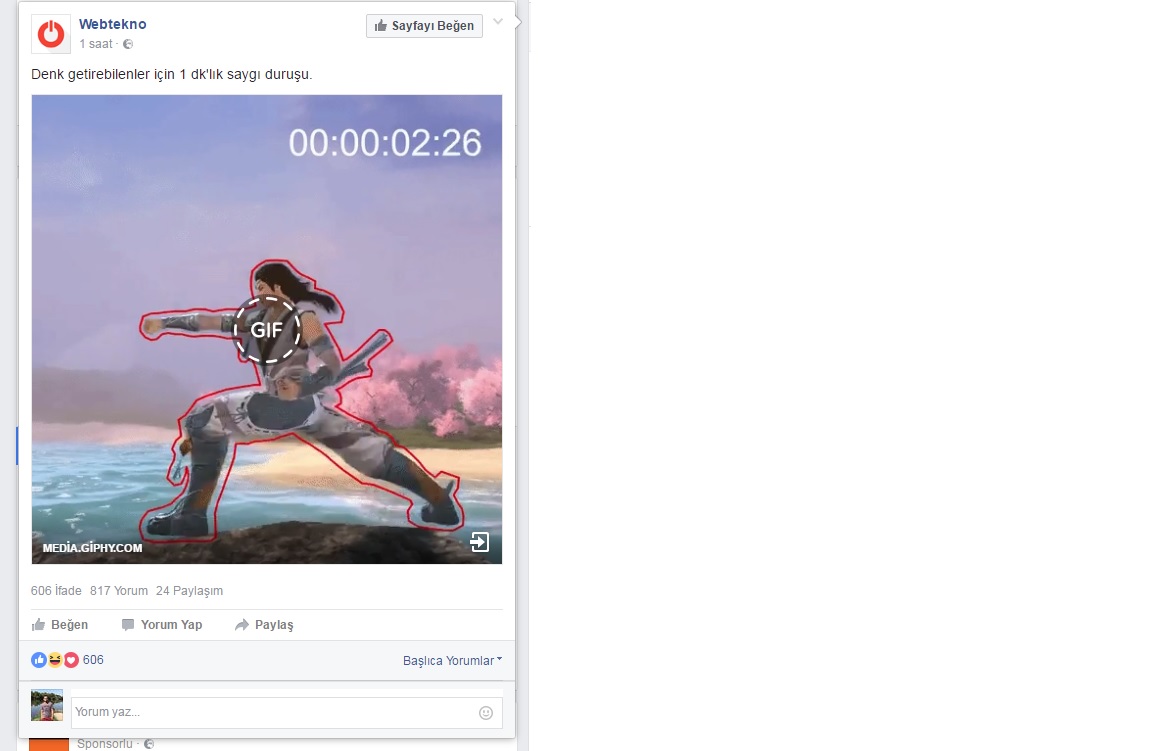The width and height of the screenshot is (1152, 751).
Task: Open the '24 Paylaşım' shares count
Action: pyautogui.click(x=190, y=591)
